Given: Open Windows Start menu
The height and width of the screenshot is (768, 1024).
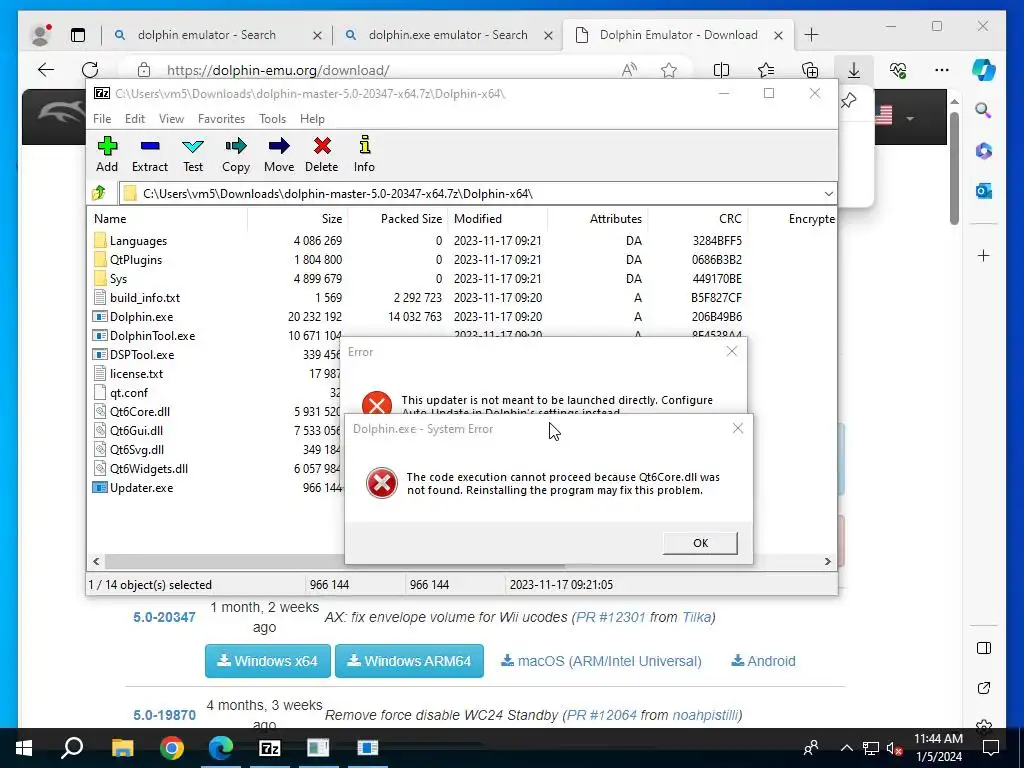Looking at the screenshot, I should pos(24,748).
